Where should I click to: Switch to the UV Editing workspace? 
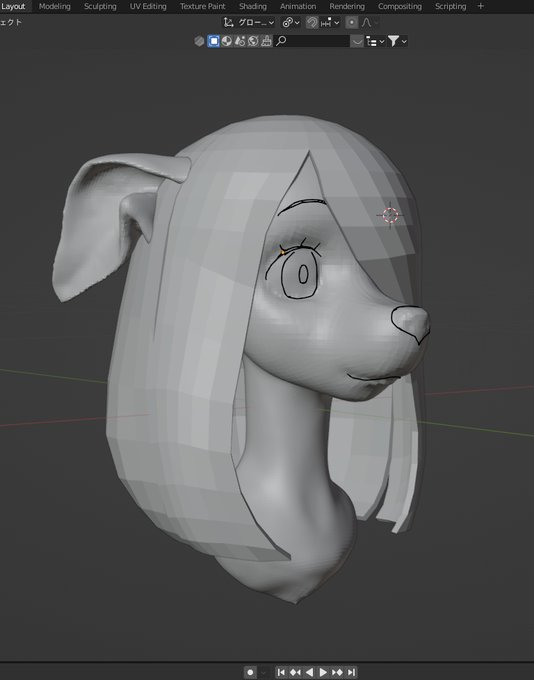tap(148, 7)
